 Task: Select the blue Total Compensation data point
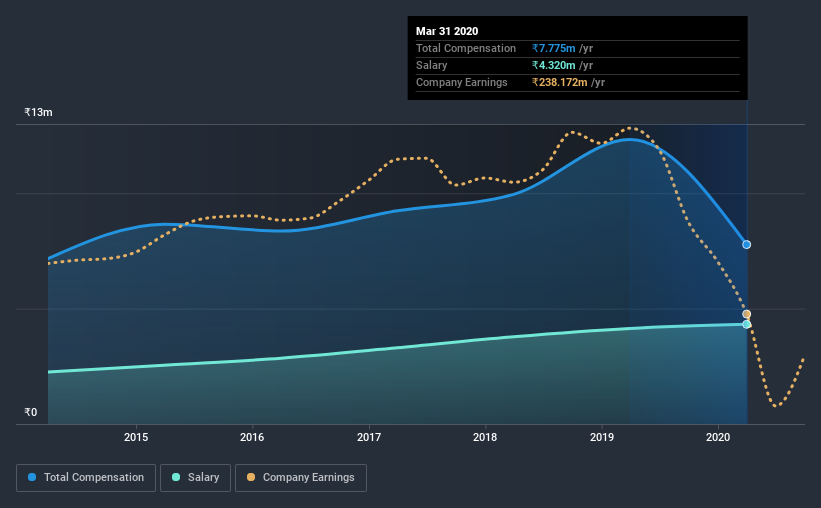(747, 245)
